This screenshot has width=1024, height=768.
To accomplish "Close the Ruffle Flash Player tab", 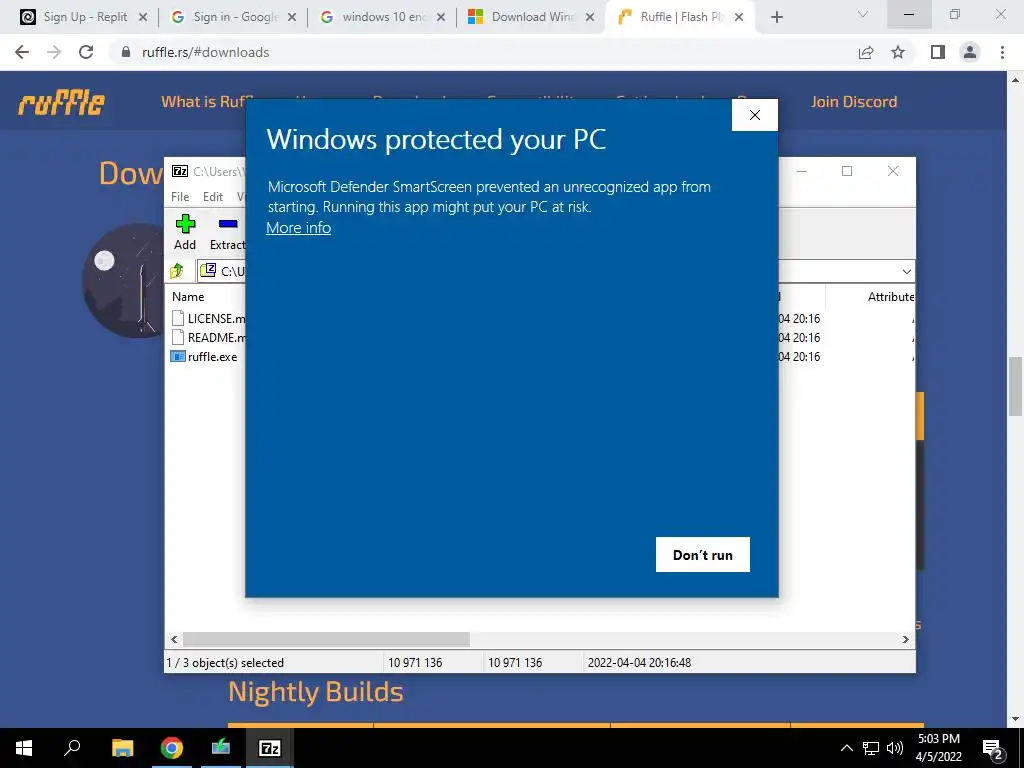I will (x=739, y=17).
